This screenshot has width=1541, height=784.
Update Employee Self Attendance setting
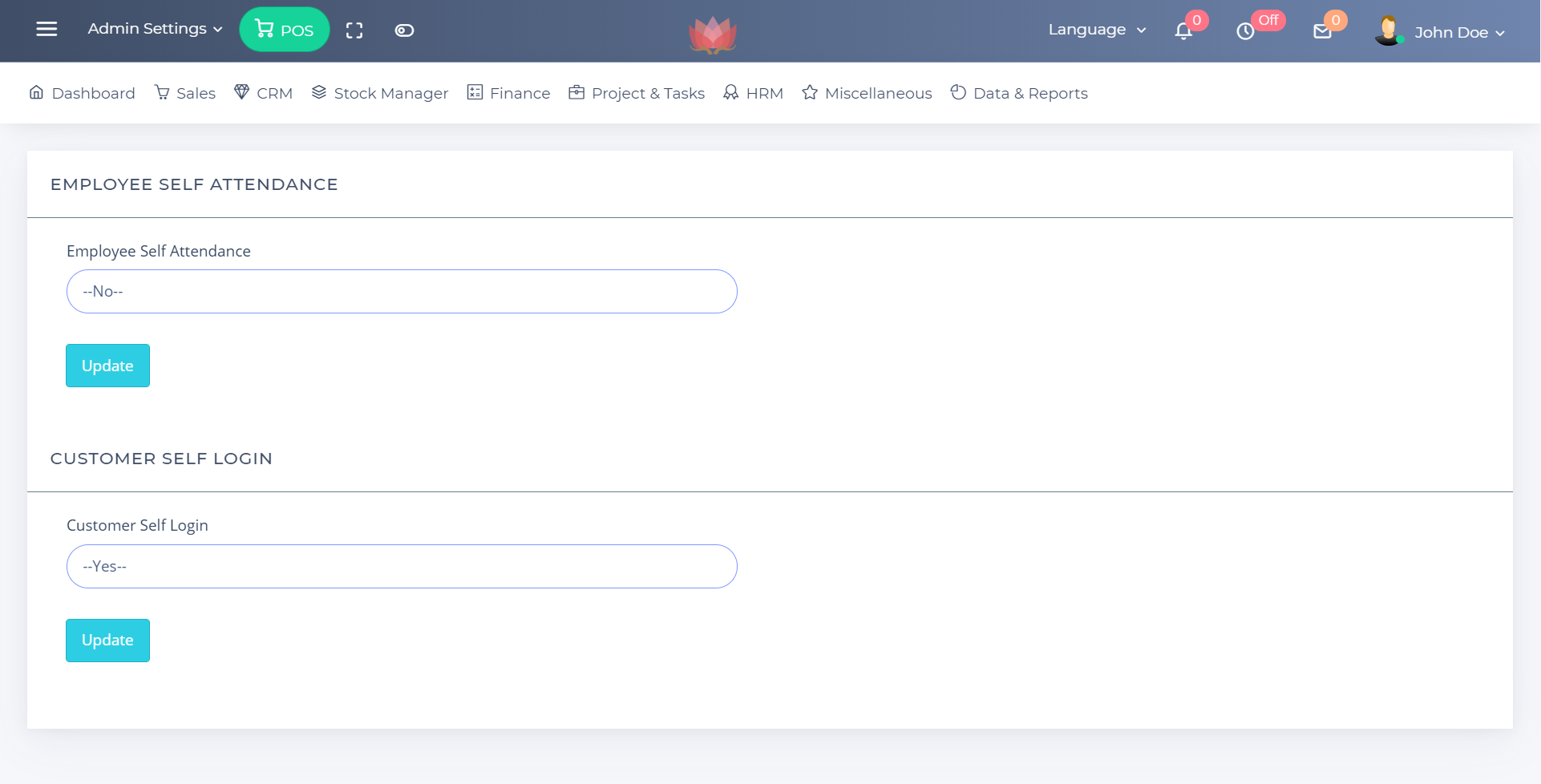(107, 366)
